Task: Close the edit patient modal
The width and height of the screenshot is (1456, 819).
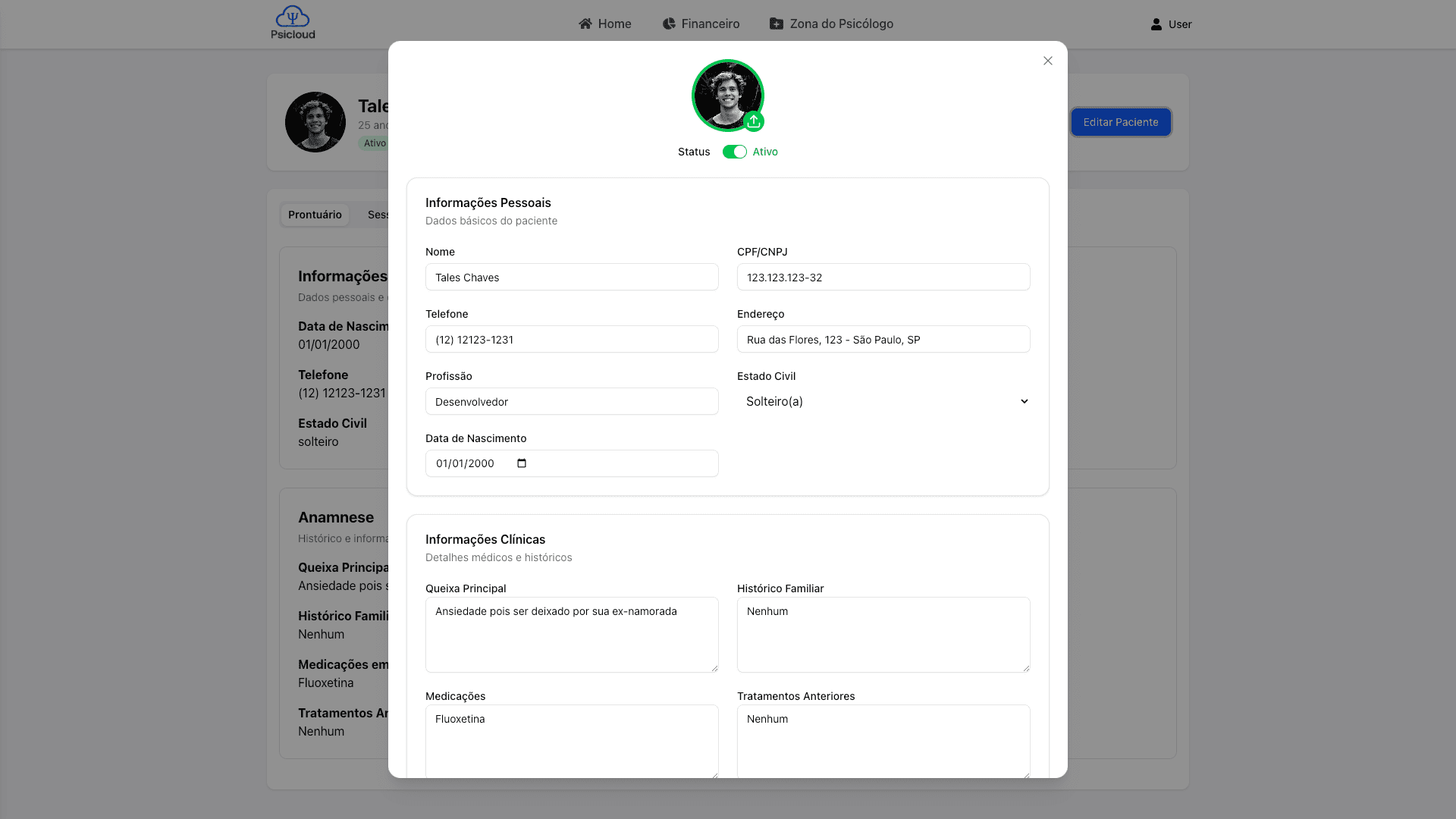Action: [x=1047, y=61]
